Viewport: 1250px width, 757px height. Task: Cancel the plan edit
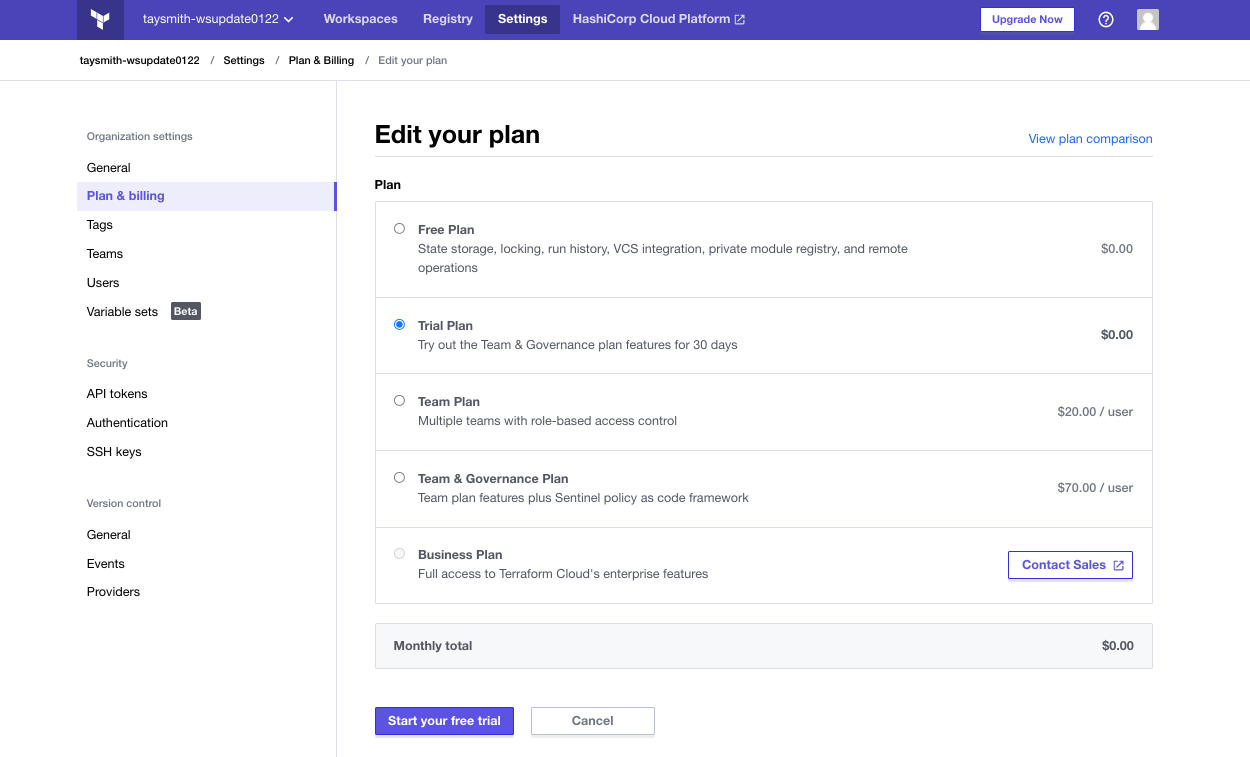click(x=593, y=721)
